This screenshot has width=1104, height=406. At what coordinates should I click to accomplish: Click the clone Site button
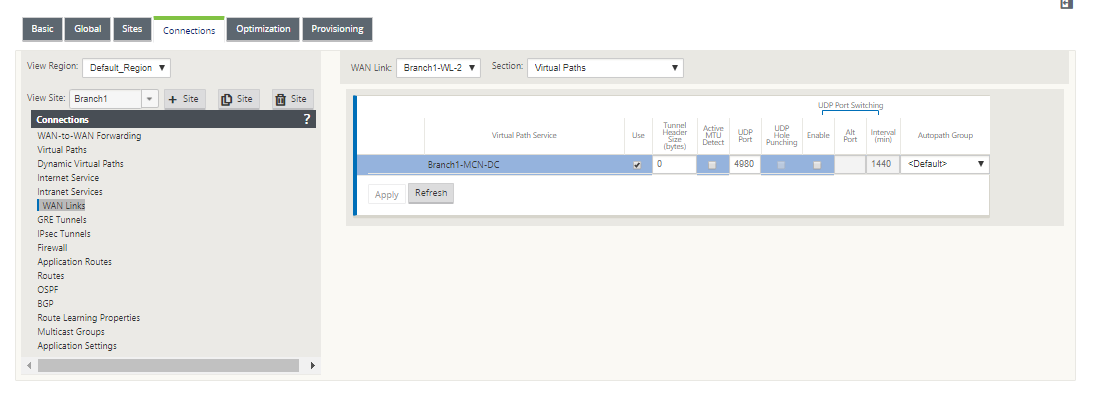239,99
